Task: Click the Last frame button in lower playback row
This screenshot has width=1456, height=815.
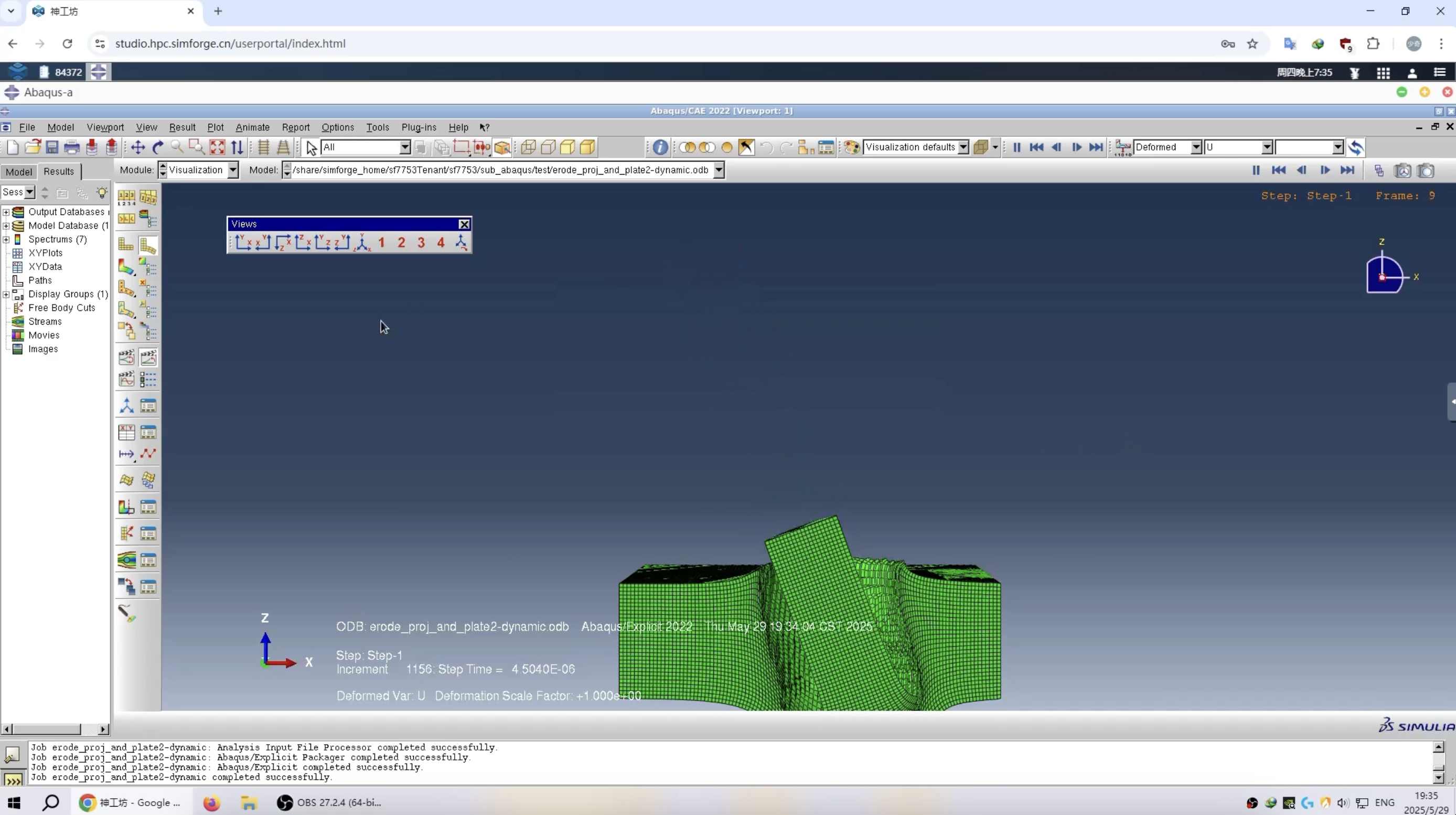Action: tap(1347, 170)
